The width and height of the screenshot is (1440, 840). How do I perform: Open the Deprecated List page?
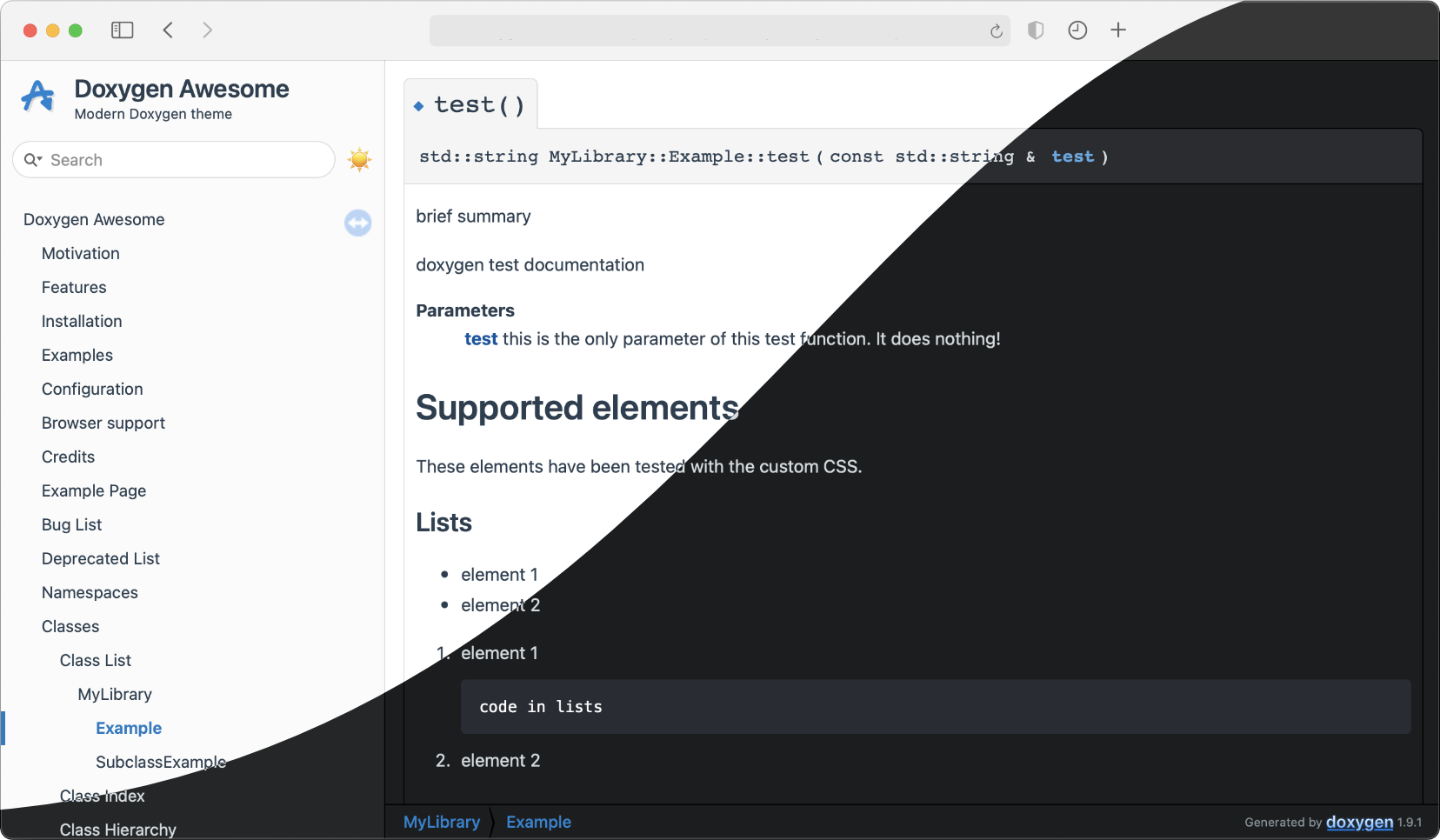tap(101, 559)
